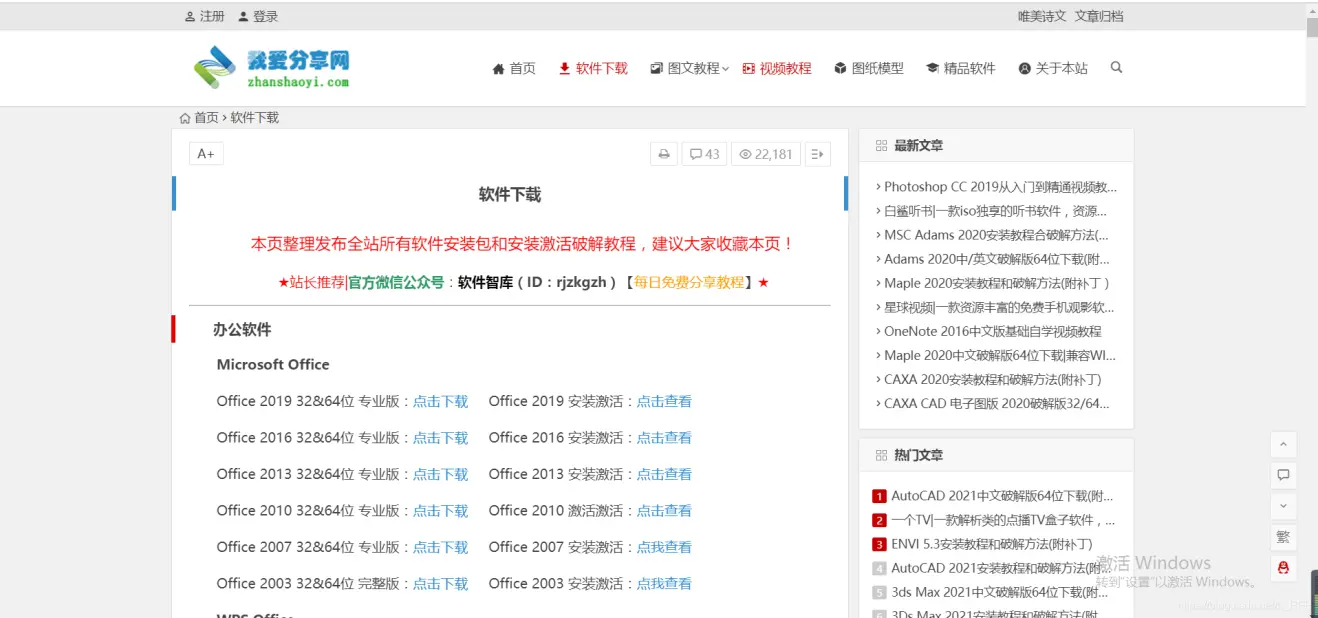The image size is (1318, 618).
Task: Expand the 图文教程 dropdown menu
Action: [690, 69]
